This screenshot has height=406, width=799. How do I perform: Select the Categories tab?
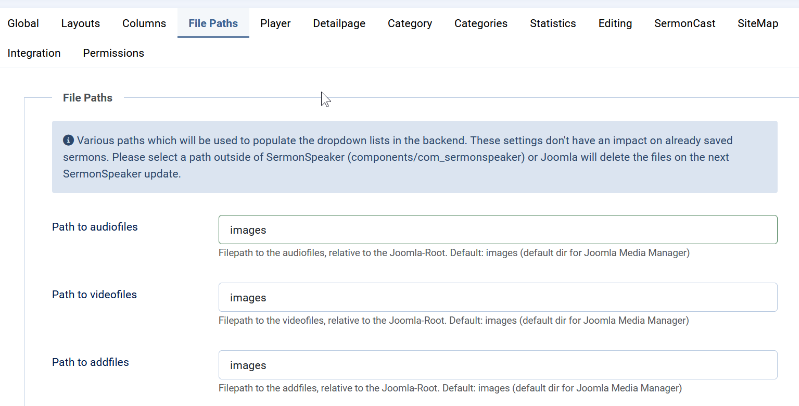480,23
